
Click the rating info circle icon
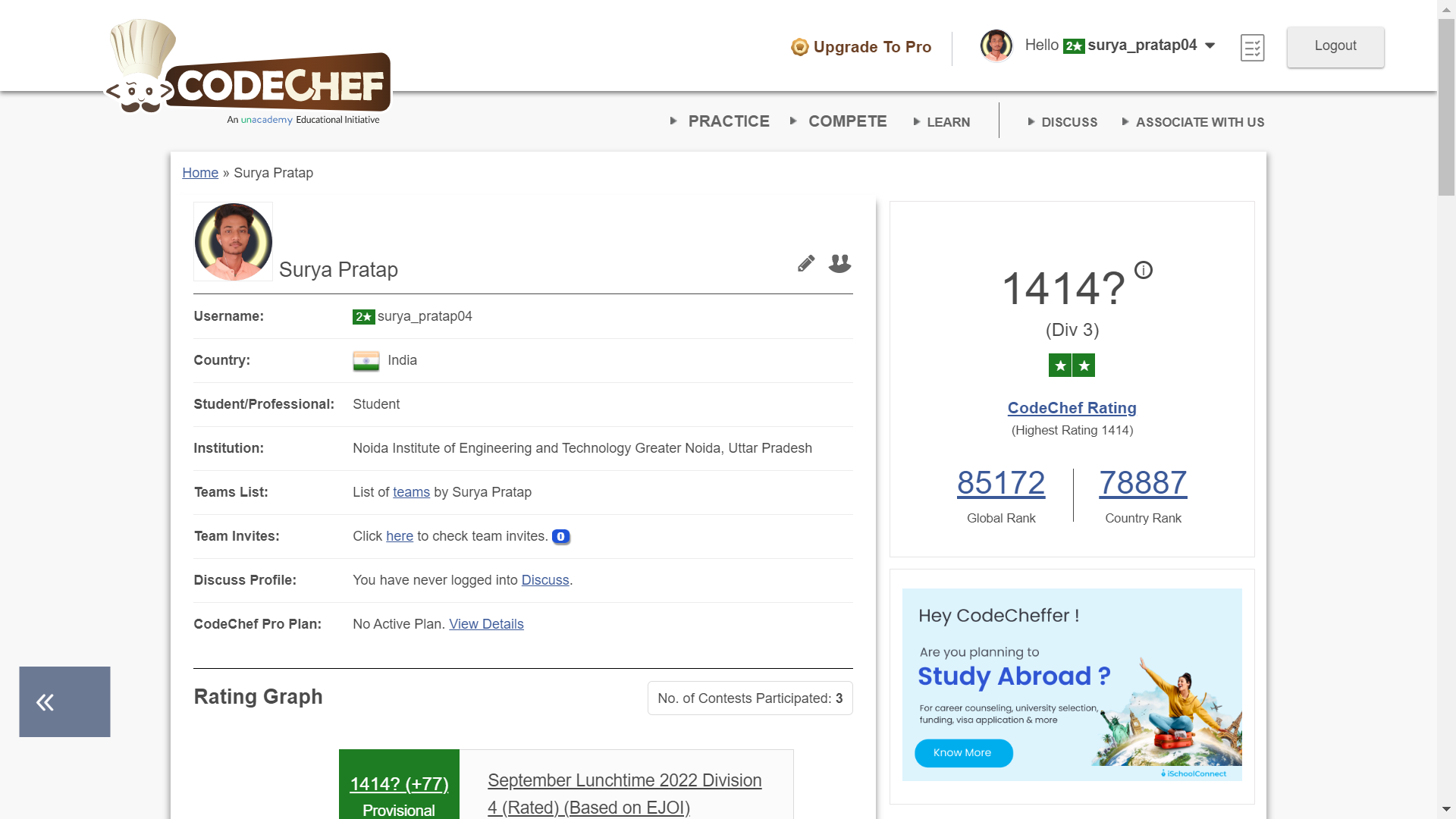pos(1144,270)
